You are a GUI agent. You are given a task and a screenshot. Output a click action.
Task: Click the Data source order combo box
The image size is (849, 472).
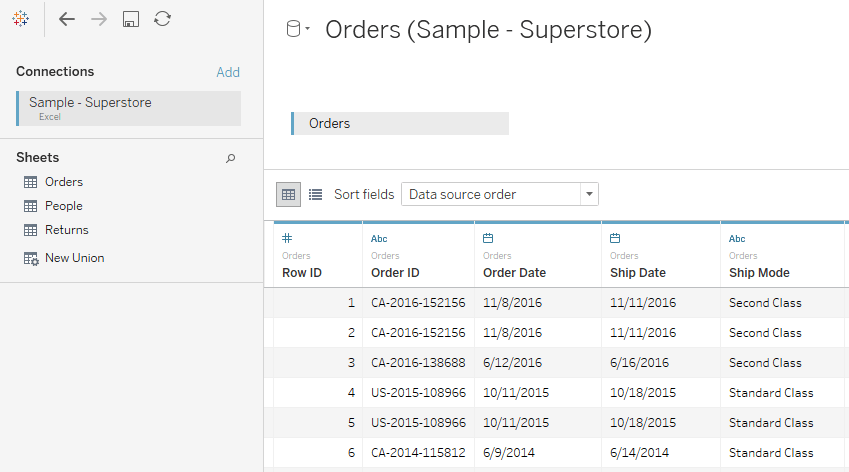(x=499, y=194)
